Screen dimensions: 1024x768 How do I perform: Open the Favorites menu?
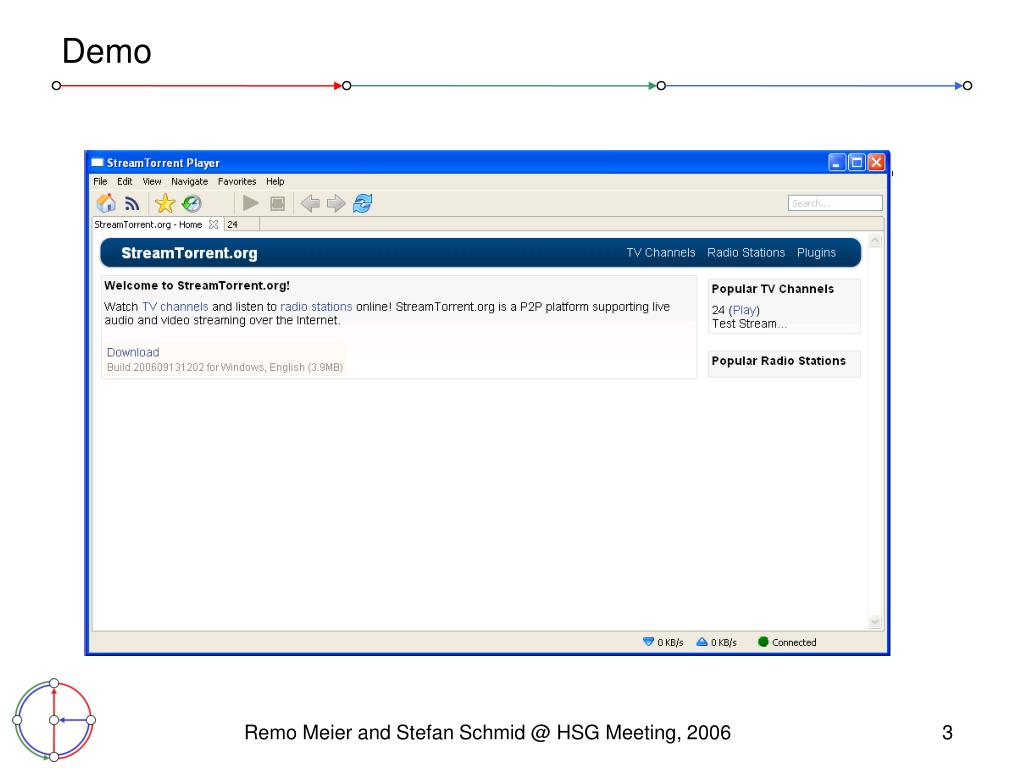237,182
